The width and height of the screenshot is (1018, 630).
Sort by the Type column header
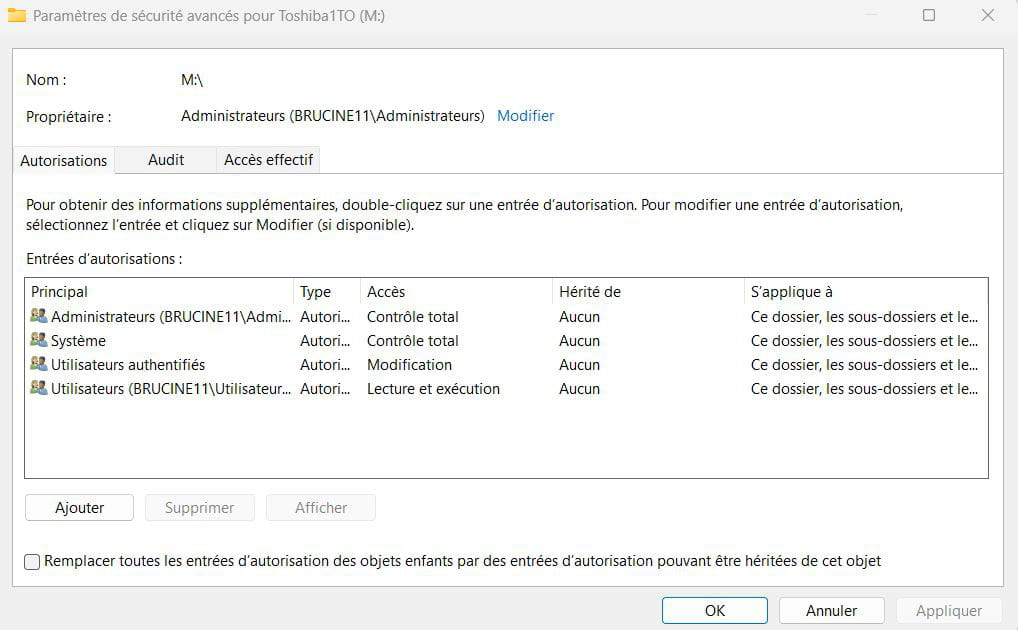327,292
